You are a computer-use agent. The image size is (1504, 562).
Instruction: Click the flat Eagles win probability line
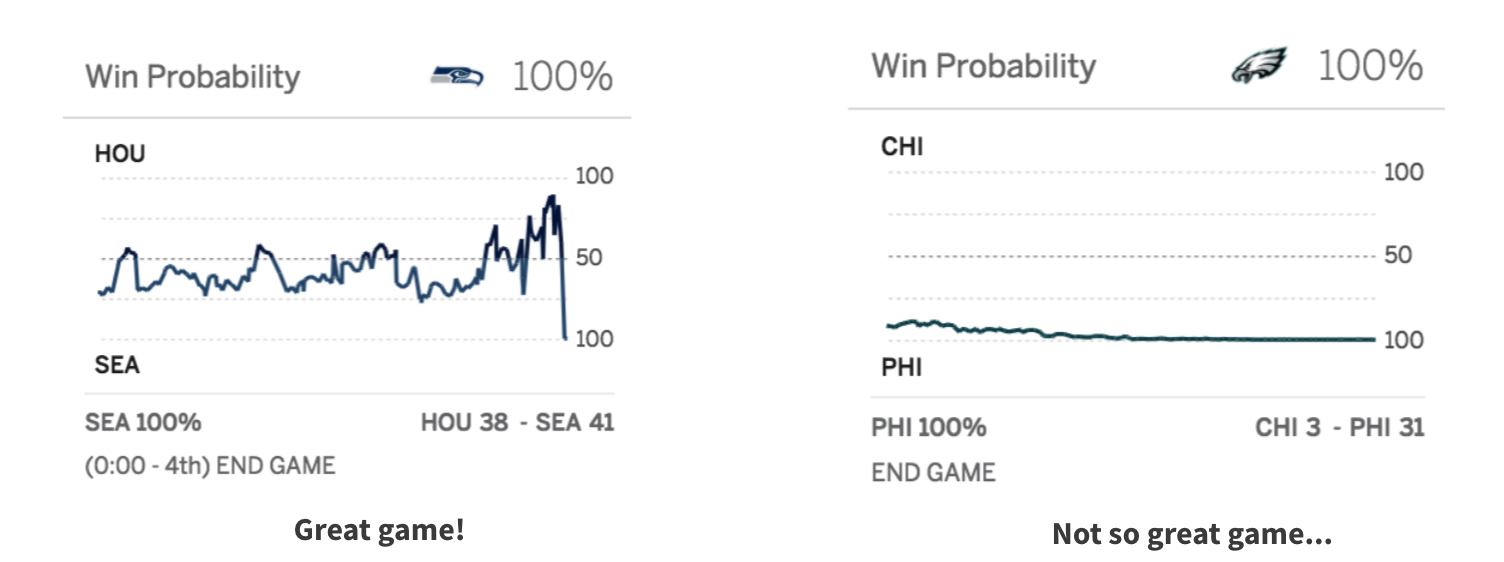(x=1200, y=339)
